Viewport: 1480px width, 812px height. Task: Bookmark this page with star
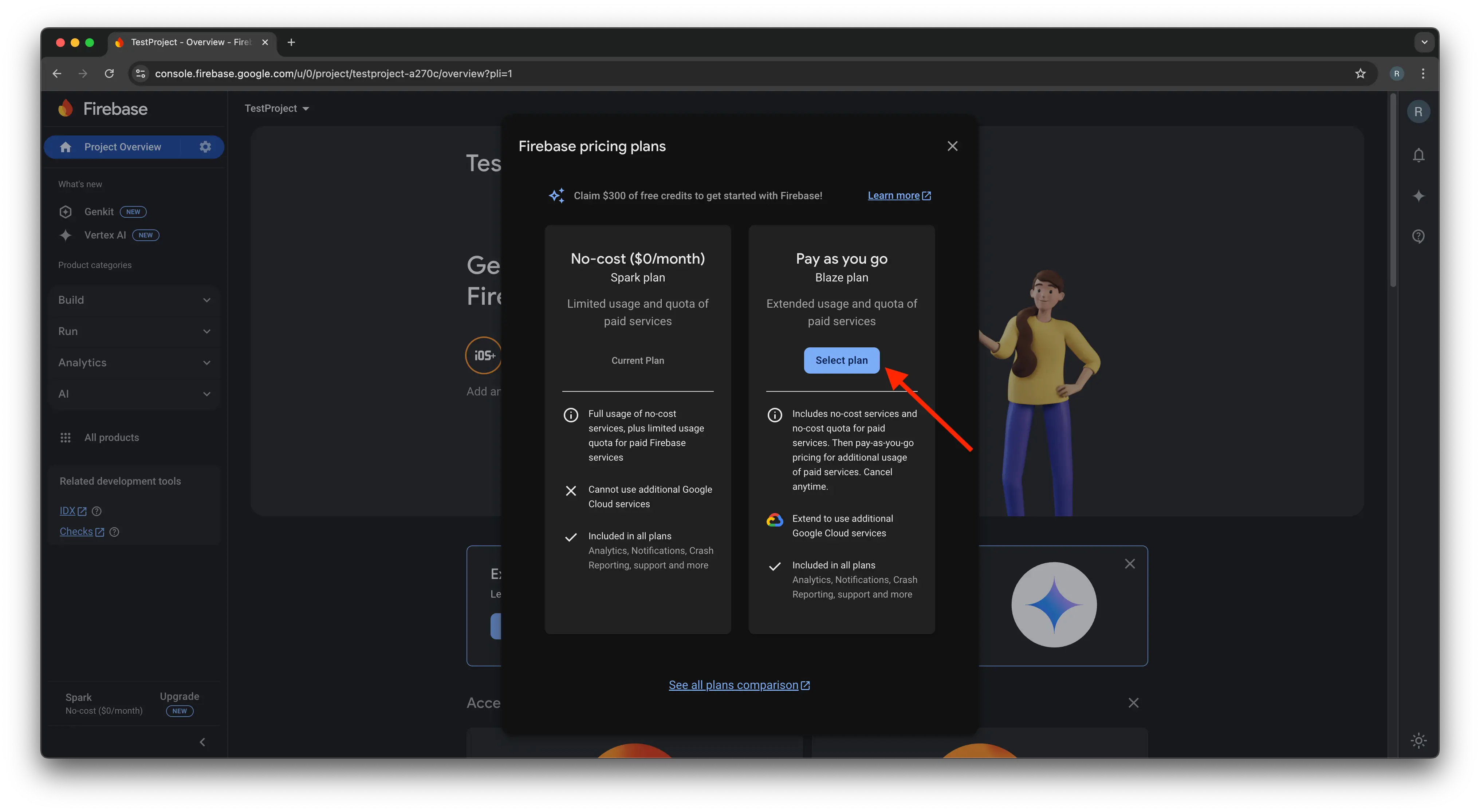point(1360,74)
